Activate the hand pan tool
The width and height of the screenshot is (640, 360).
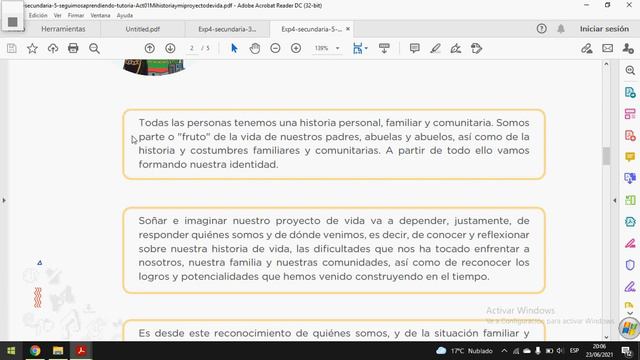coord(255,49)
